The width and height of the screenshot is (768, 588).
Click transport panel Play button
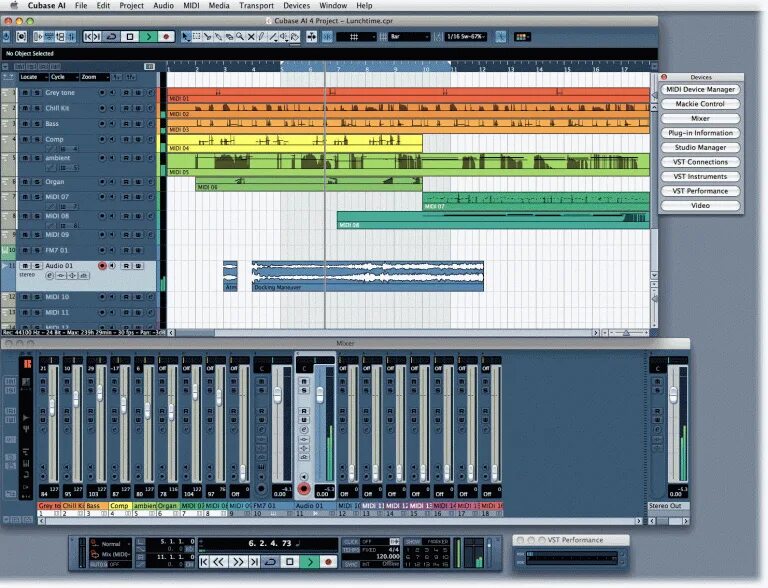pyautogui.click(x=310, y=562)
